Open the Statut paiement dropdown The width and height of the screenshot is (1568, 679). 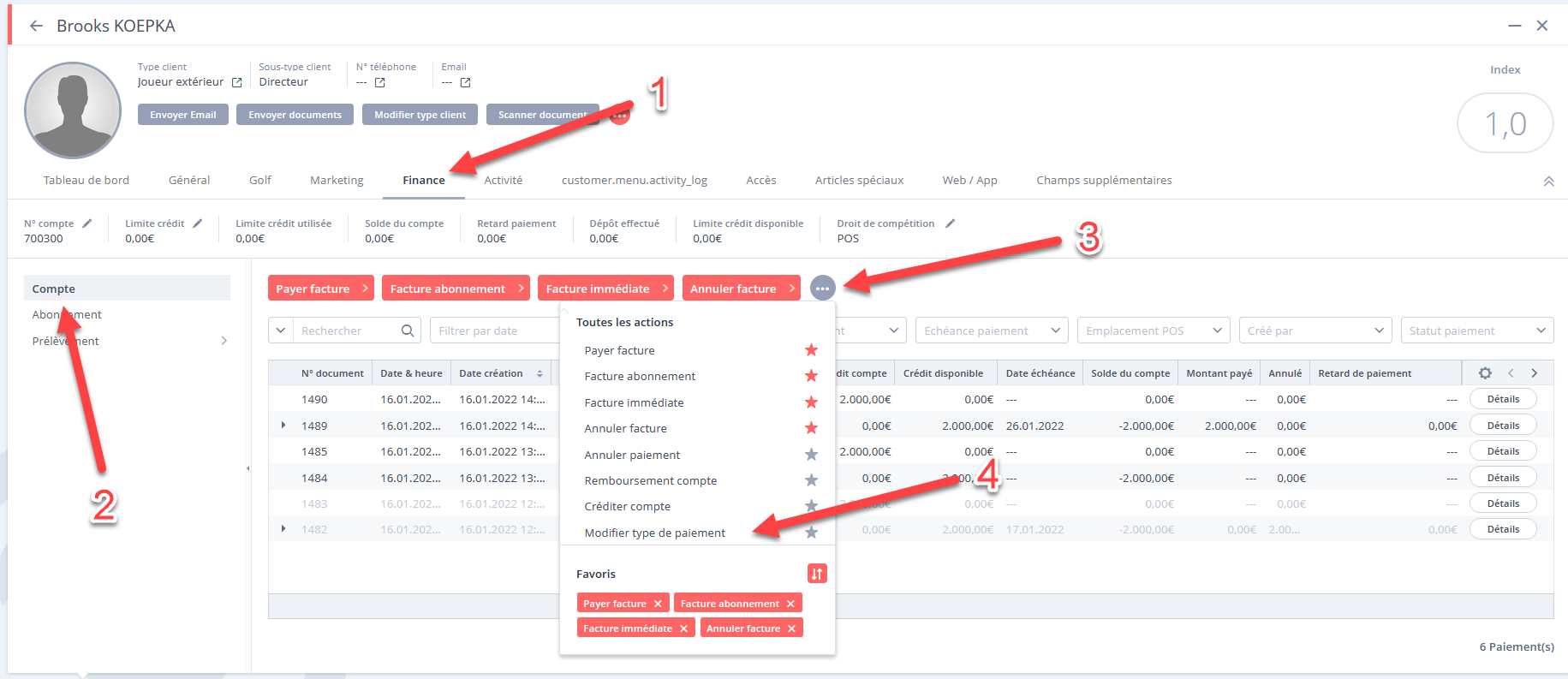click(1477, 331)
